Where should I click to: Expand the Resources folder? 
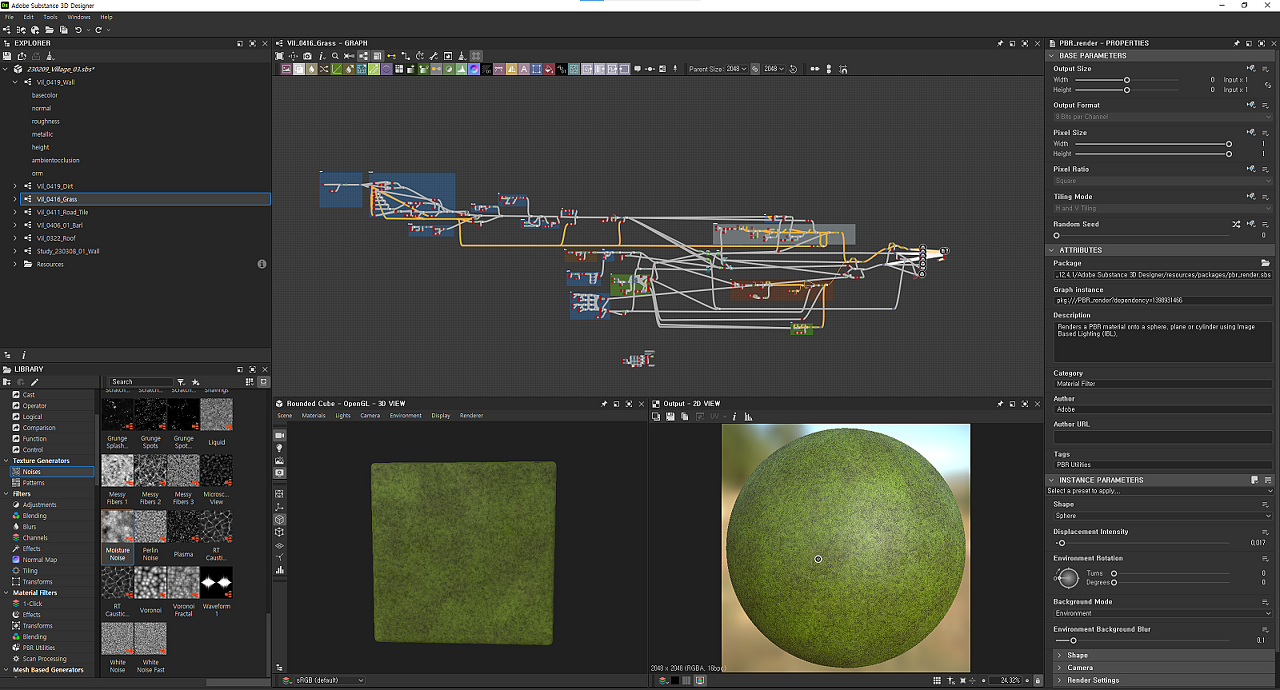(x=15, y=264)
